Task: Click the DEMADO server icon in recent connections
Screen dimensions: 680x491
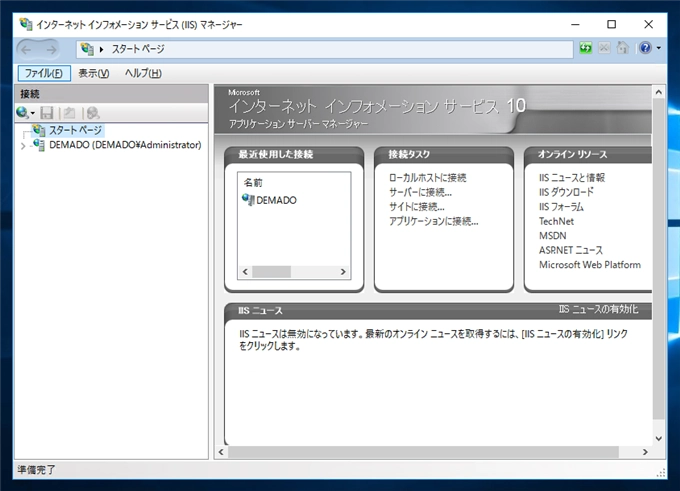Action: [248, 200]
